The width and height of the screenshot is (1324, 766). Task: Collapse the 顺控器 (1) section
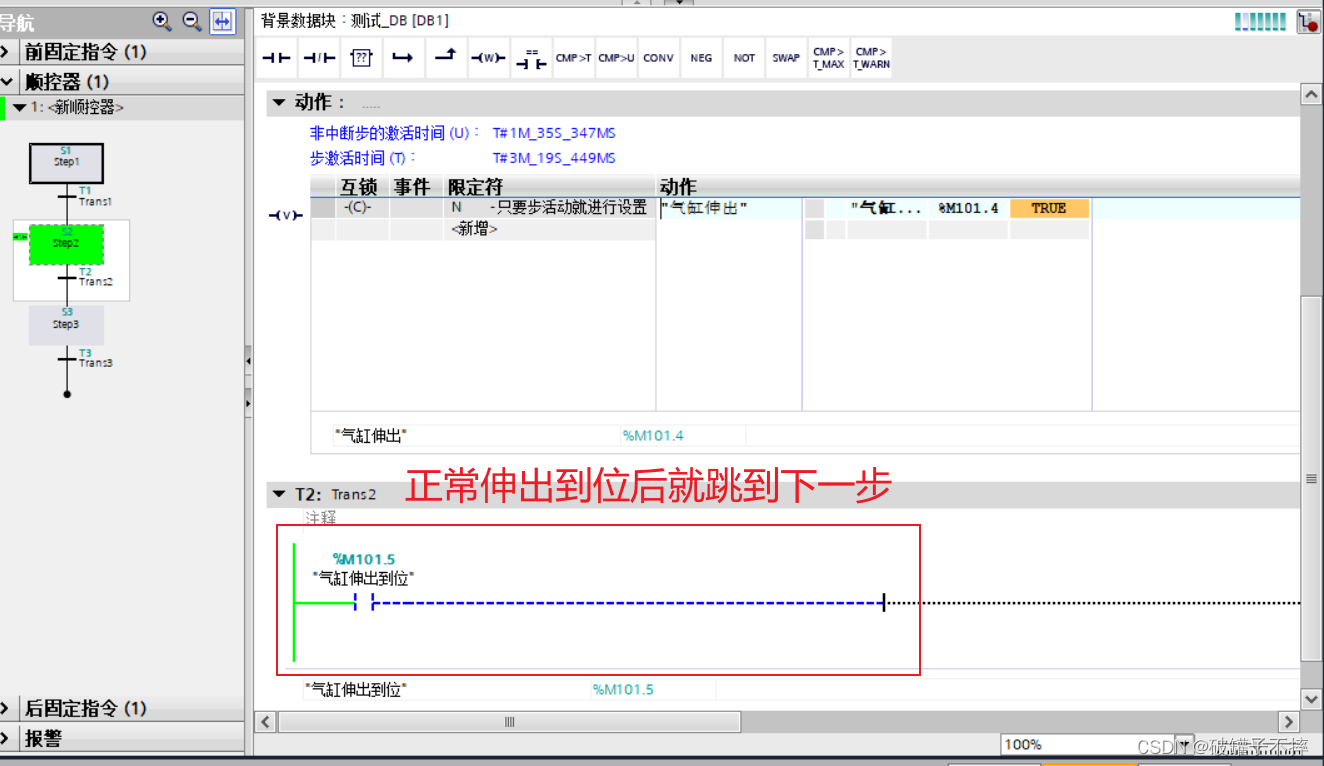pos(6,81)
